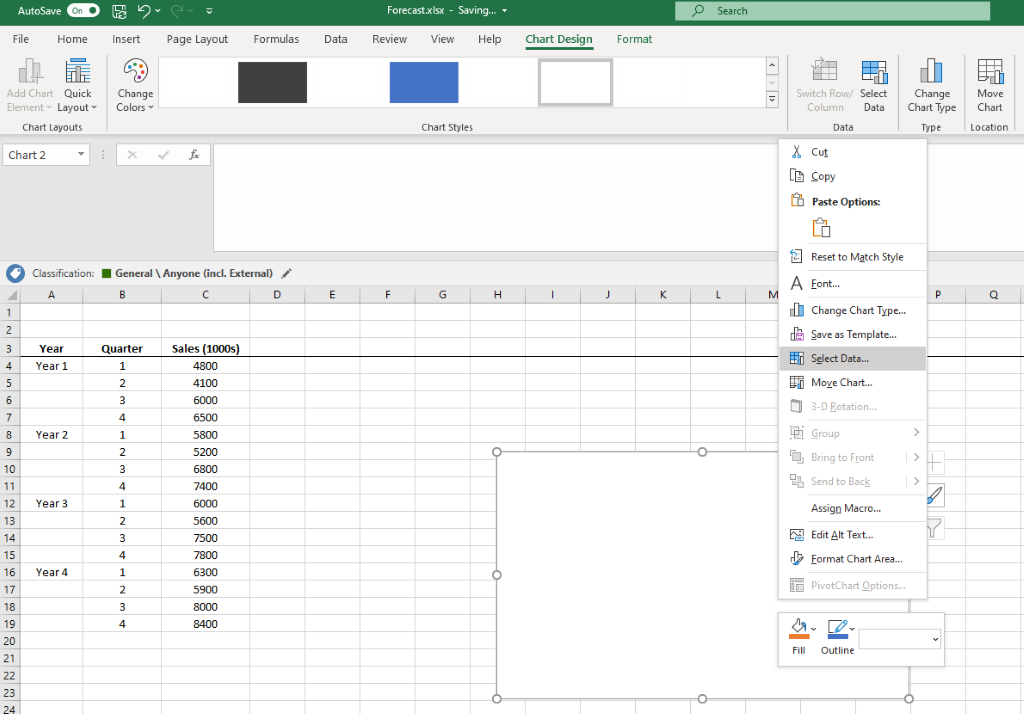Expand the Chart Styles gallery
1024x714 pixels.
pyautogui.click(x=772, y=99)
